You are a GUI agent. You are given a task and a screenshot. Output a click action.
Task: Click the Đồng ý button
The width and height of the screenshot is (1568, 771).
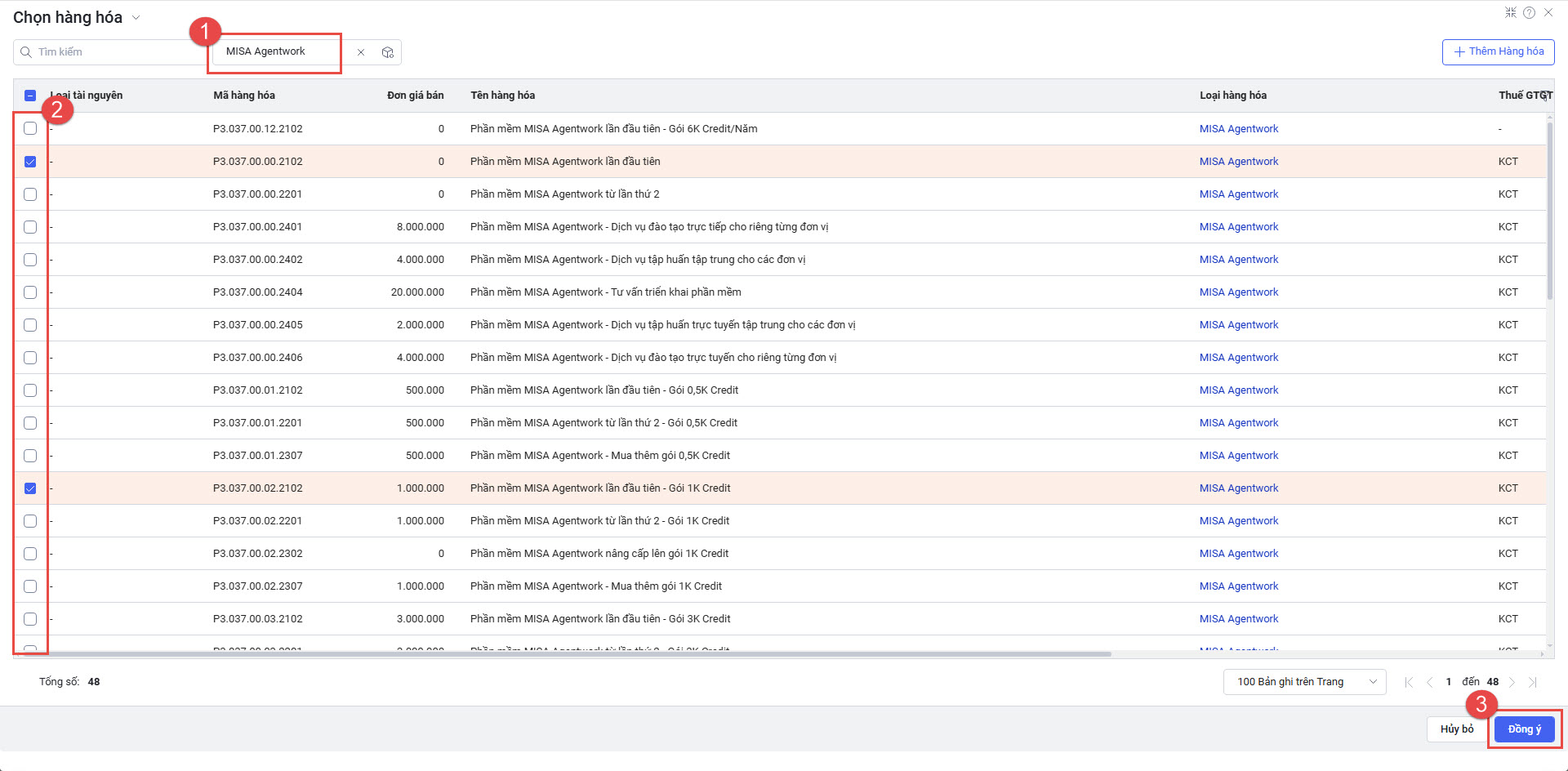tap(1524, 729)
